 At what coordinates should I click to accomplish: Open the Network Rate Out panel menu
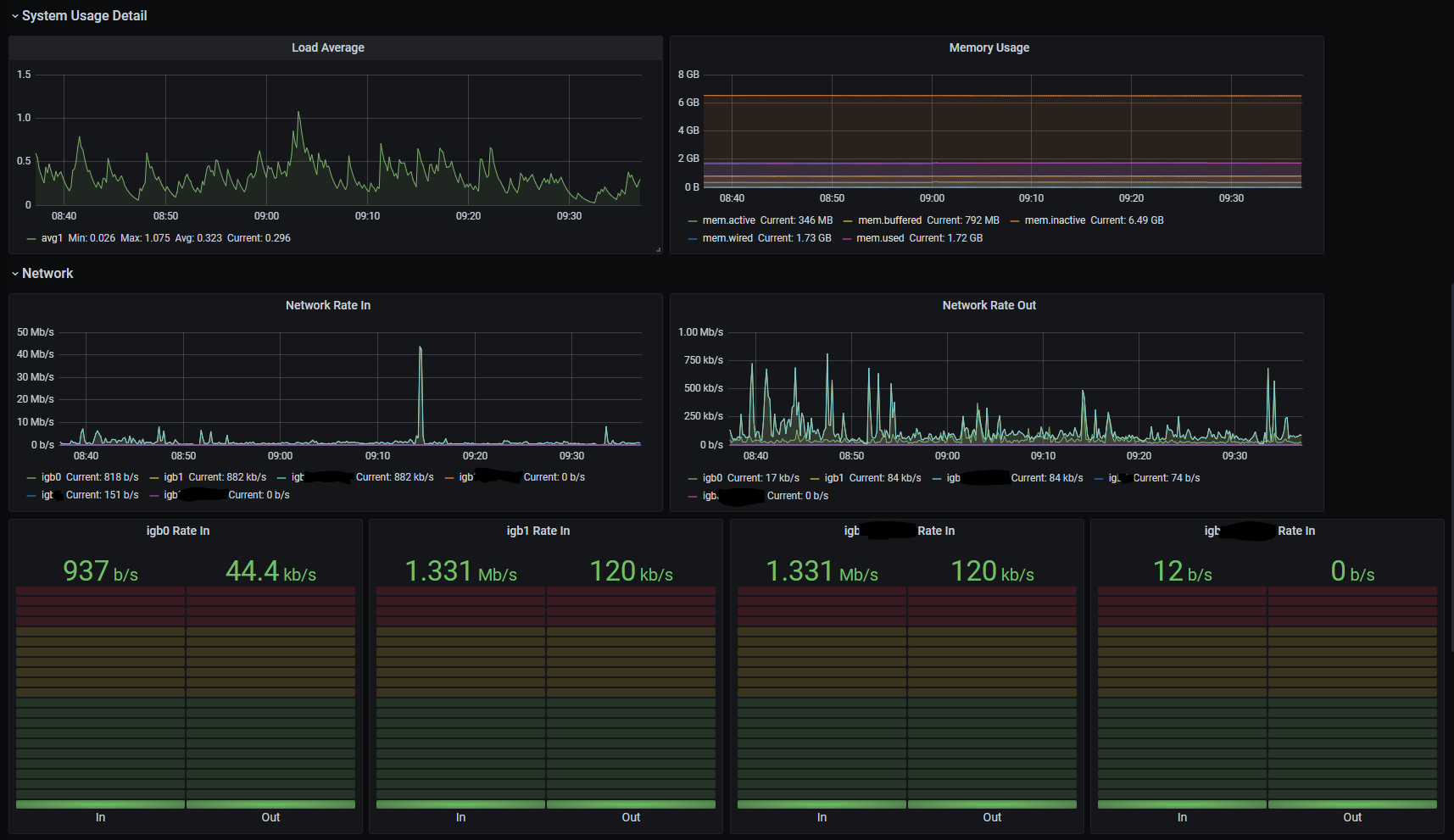tap(989, 305)
